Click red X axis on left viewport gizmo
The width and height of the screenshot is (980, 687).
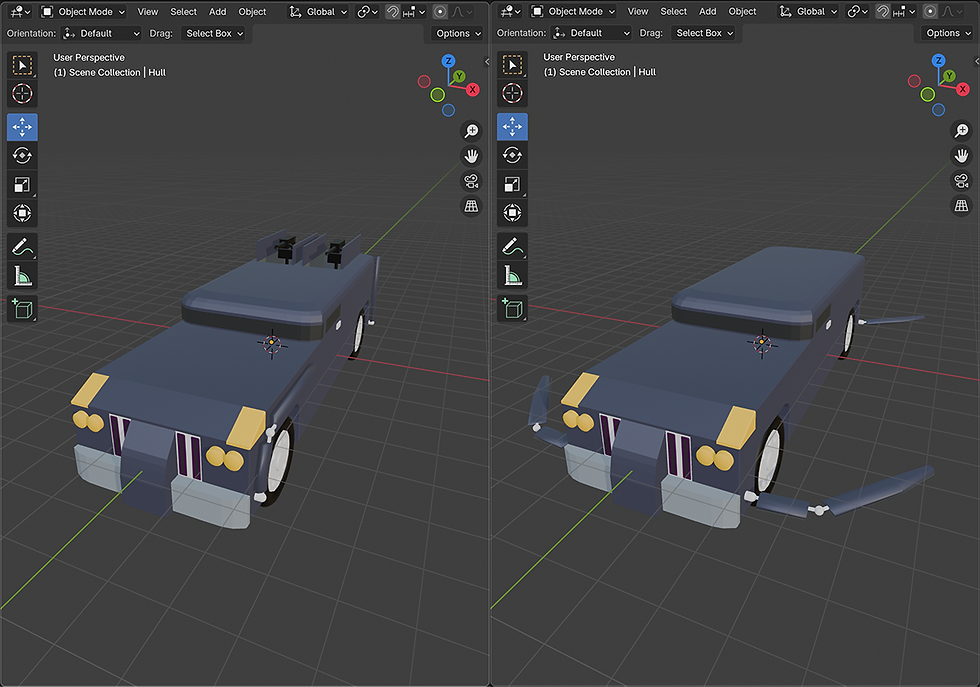click(473, 90)
